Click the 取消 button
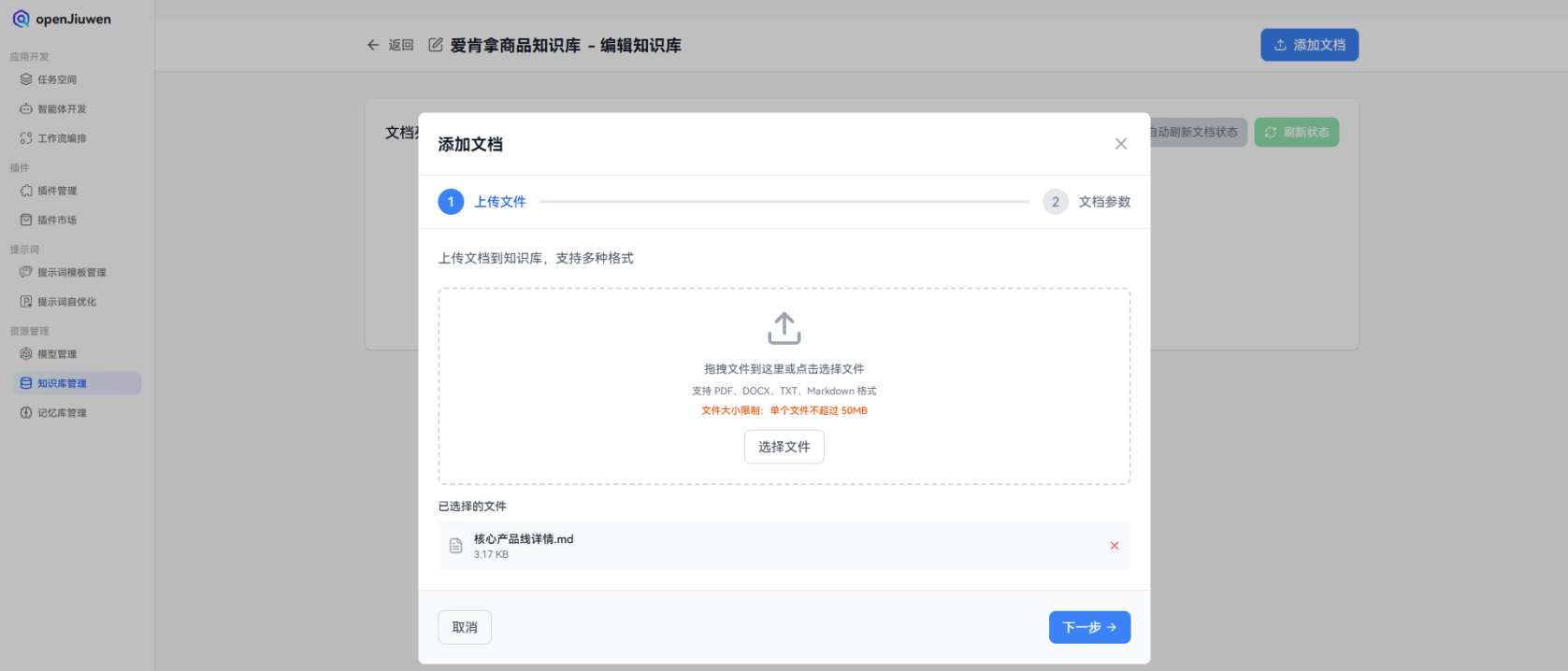This screenshot has width=1568, height=671. point(465,627)
